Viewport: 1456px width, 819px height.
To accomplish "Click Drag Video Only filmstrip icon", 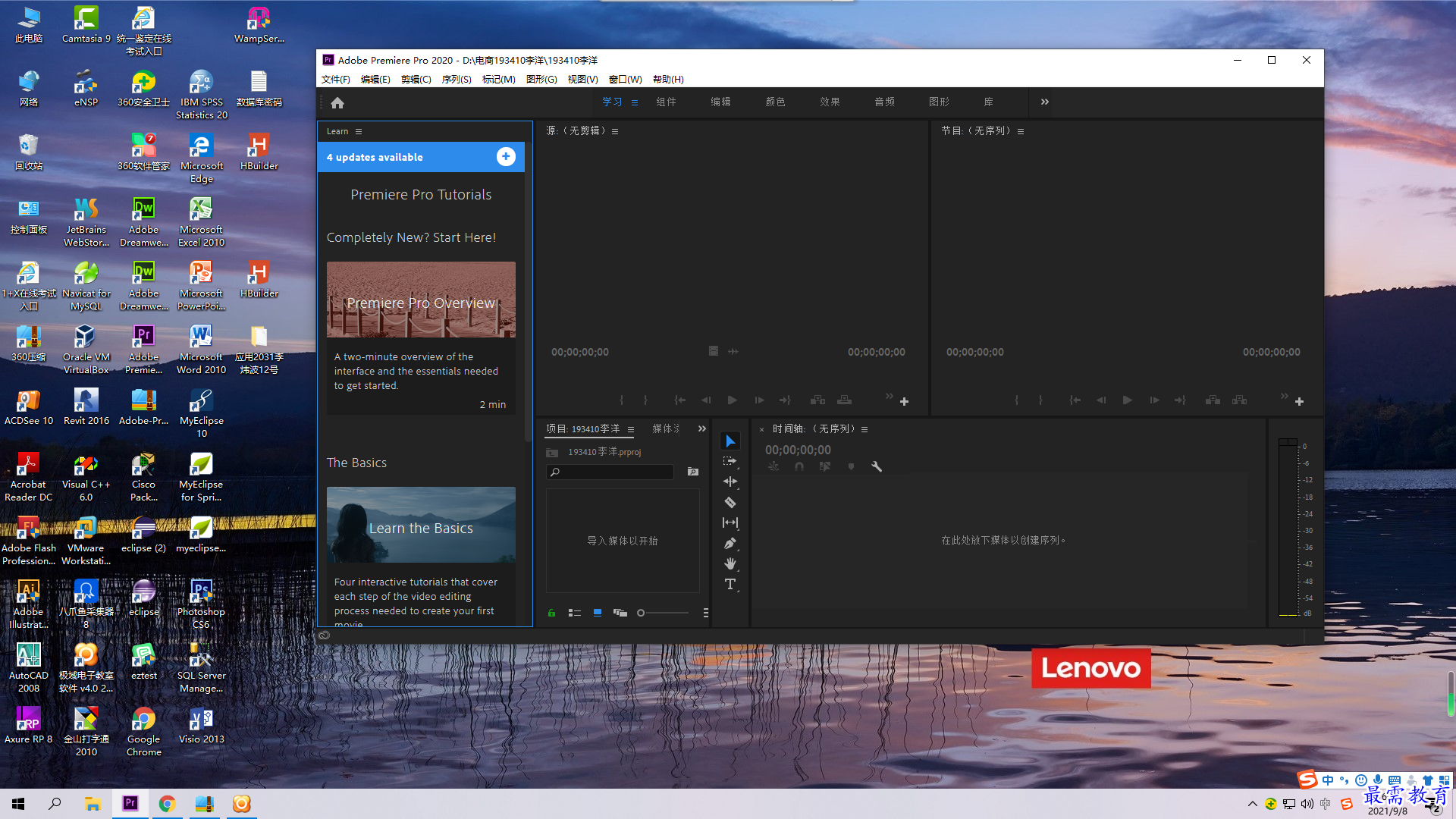I will 714,351.
